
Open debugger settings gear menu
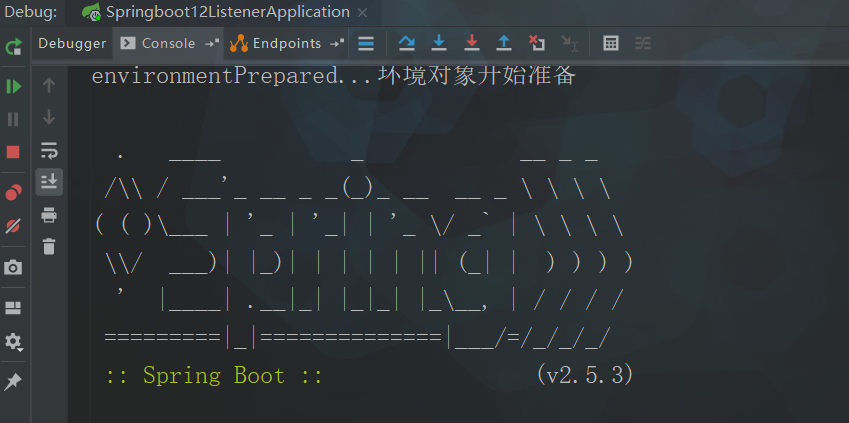14,342
